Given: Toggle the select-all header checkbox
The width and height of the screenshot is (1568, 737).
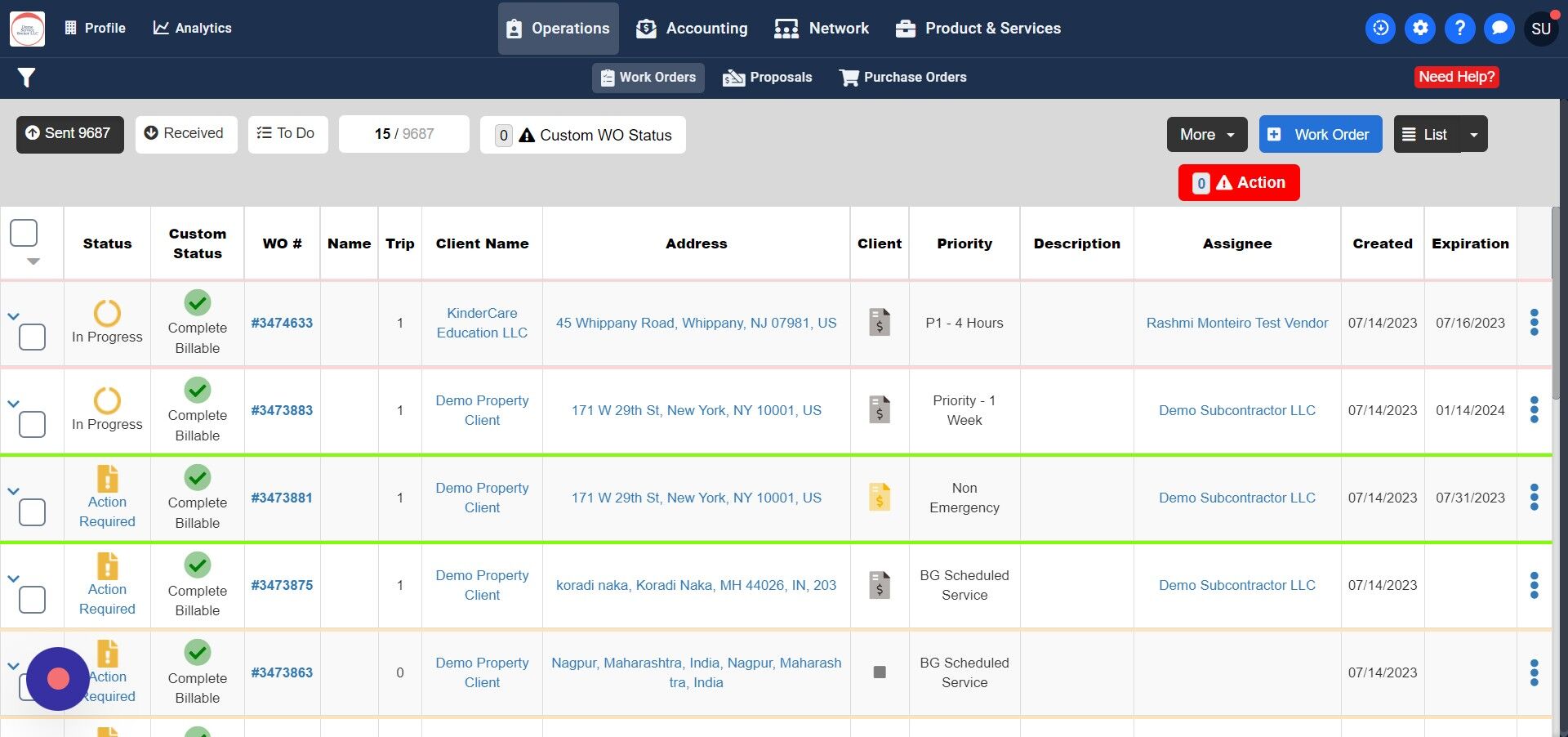Looking at the screenshot, I should (24, 233).
